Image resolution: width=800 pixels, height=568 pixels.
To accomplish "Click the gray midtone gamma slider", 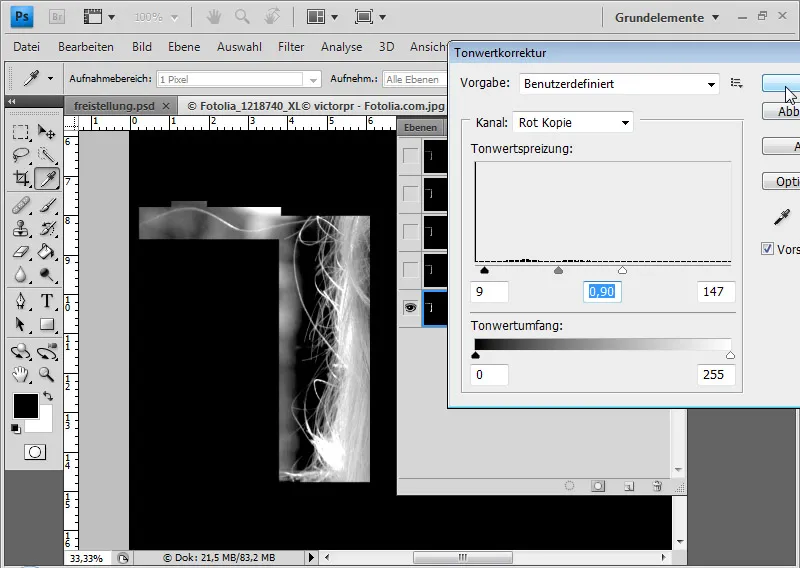I will click(559, 270).
